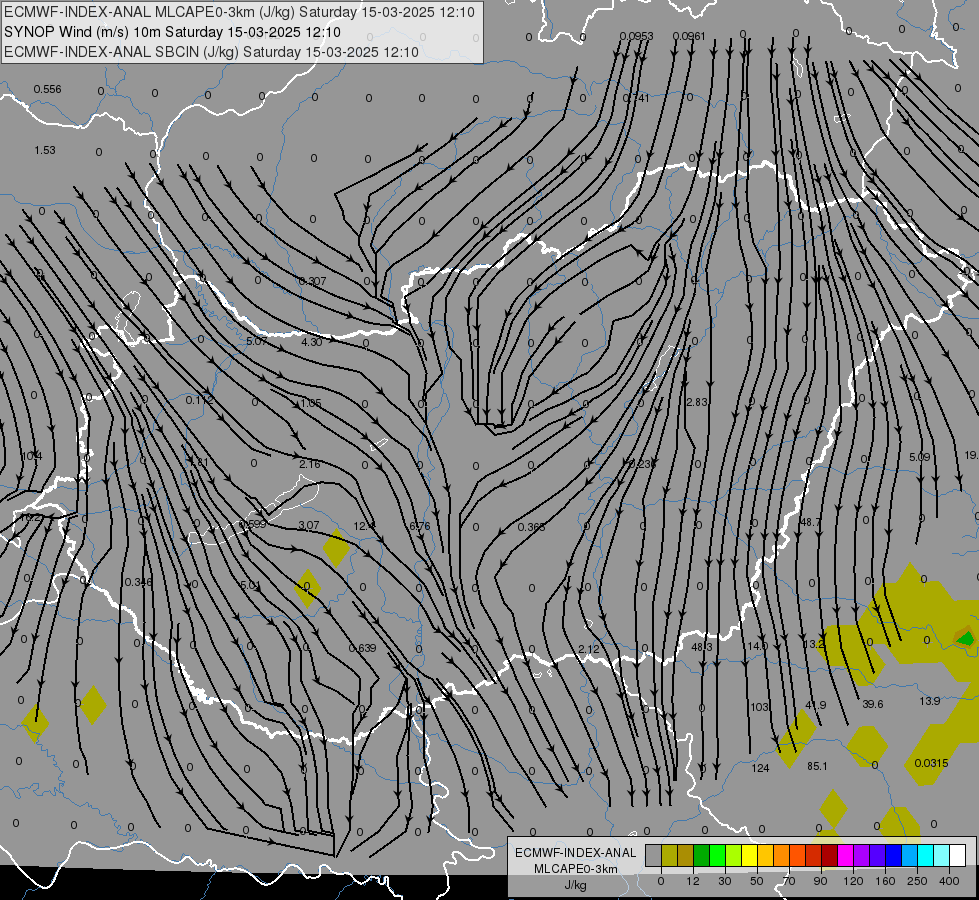Click the SYNOP Wind 10m header line
This screenshot has height=900, width=979.
tap(172, 32)
